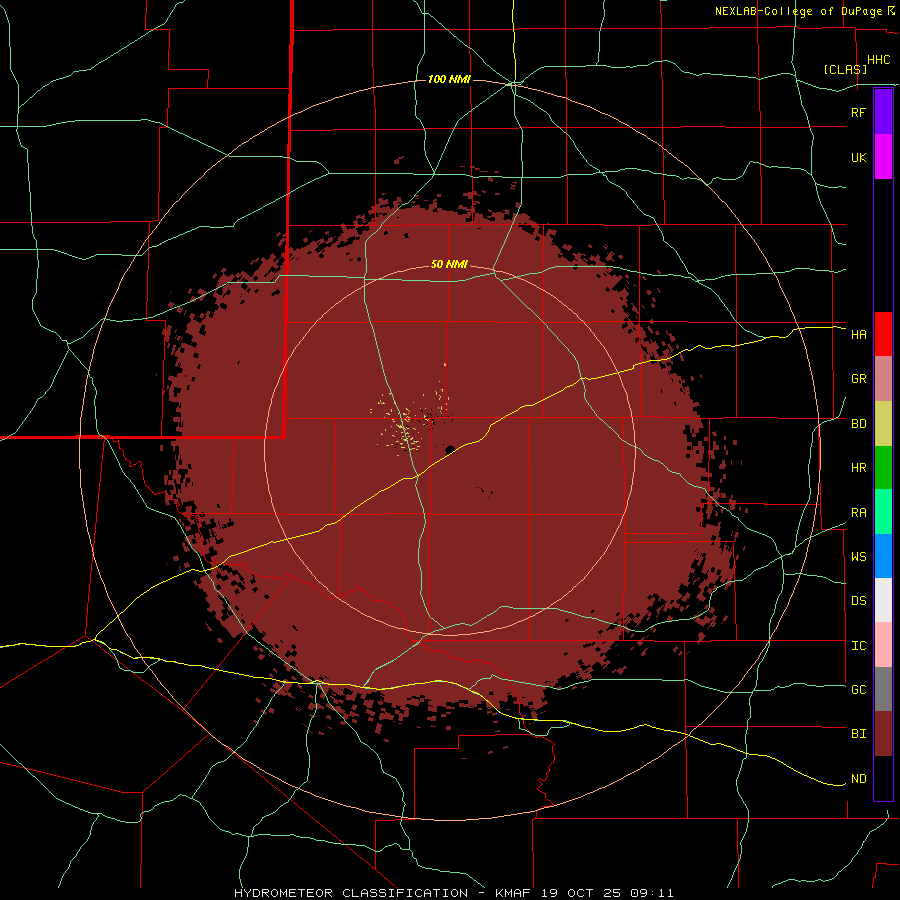
Task: Click the RF legend label
Action: 858,112
